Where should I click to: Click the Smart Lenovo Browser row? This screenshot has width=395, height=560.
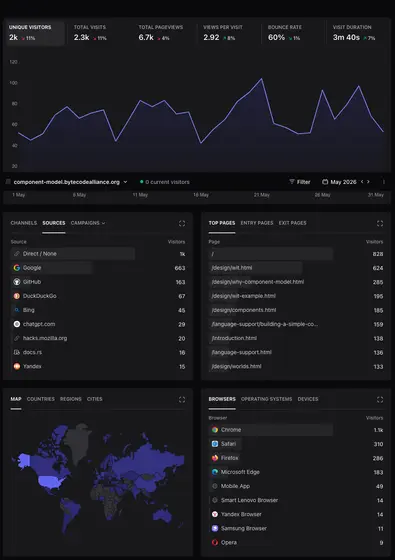(296, 500)
